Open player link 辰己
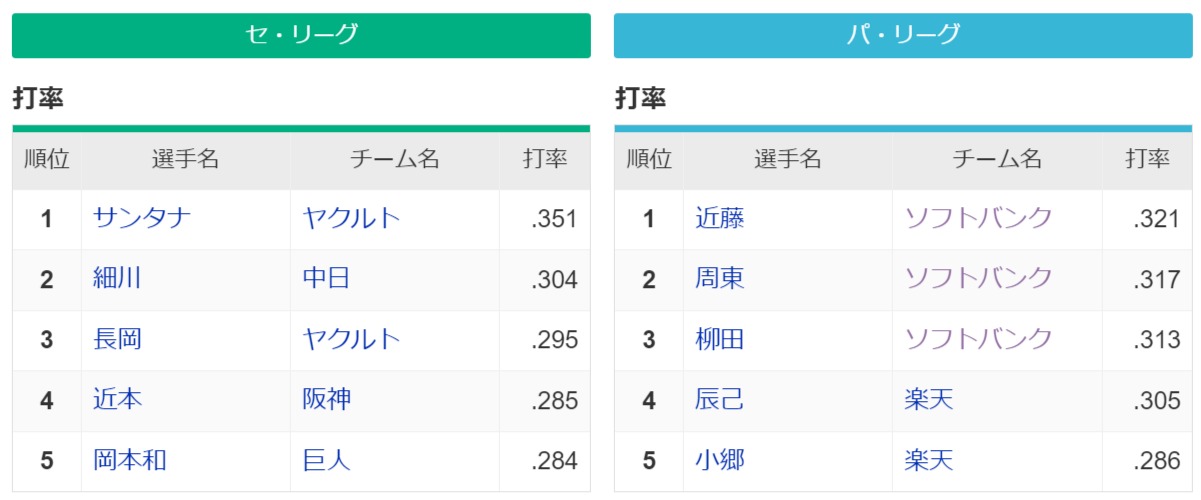 tap(720, 400)
